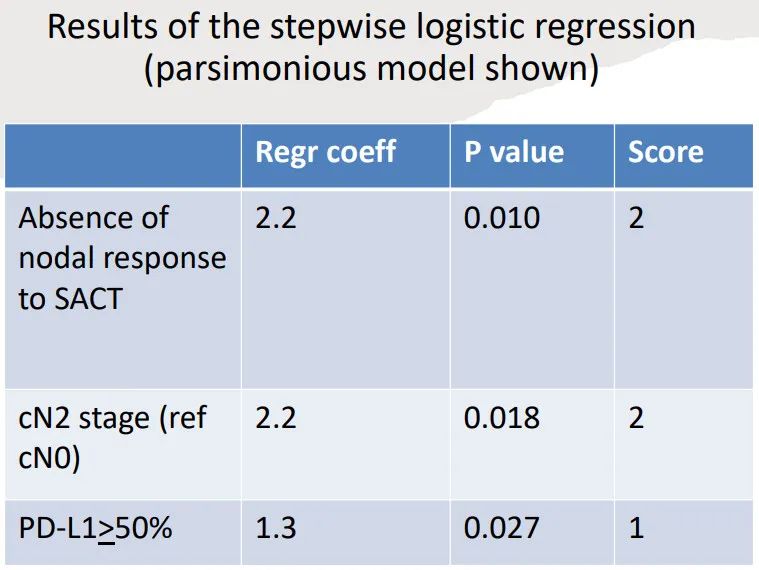Select the "Absence of nodal response to SACT" cell
Image resolution: width=759 pixels, height=570 pixels.
click(x=122, y=258)
